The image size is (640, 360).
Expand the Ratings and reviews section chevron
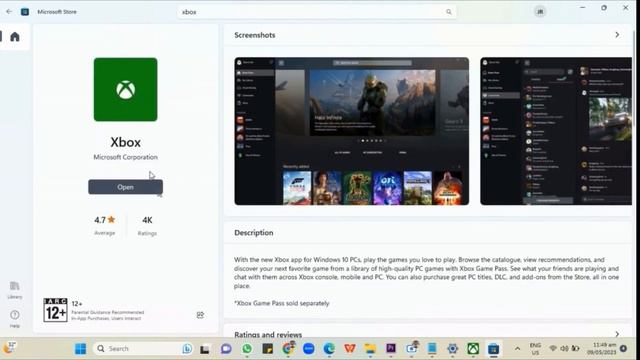point(617,334)
